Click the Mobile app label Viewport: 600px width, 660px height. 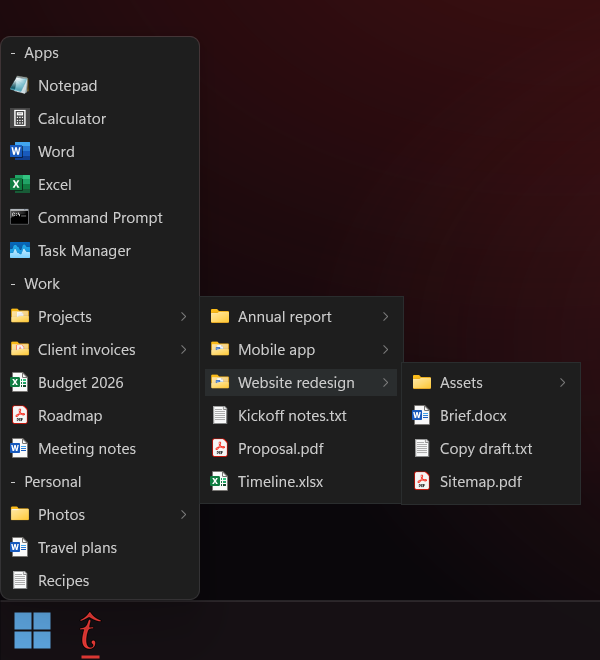tap(277, 350)
